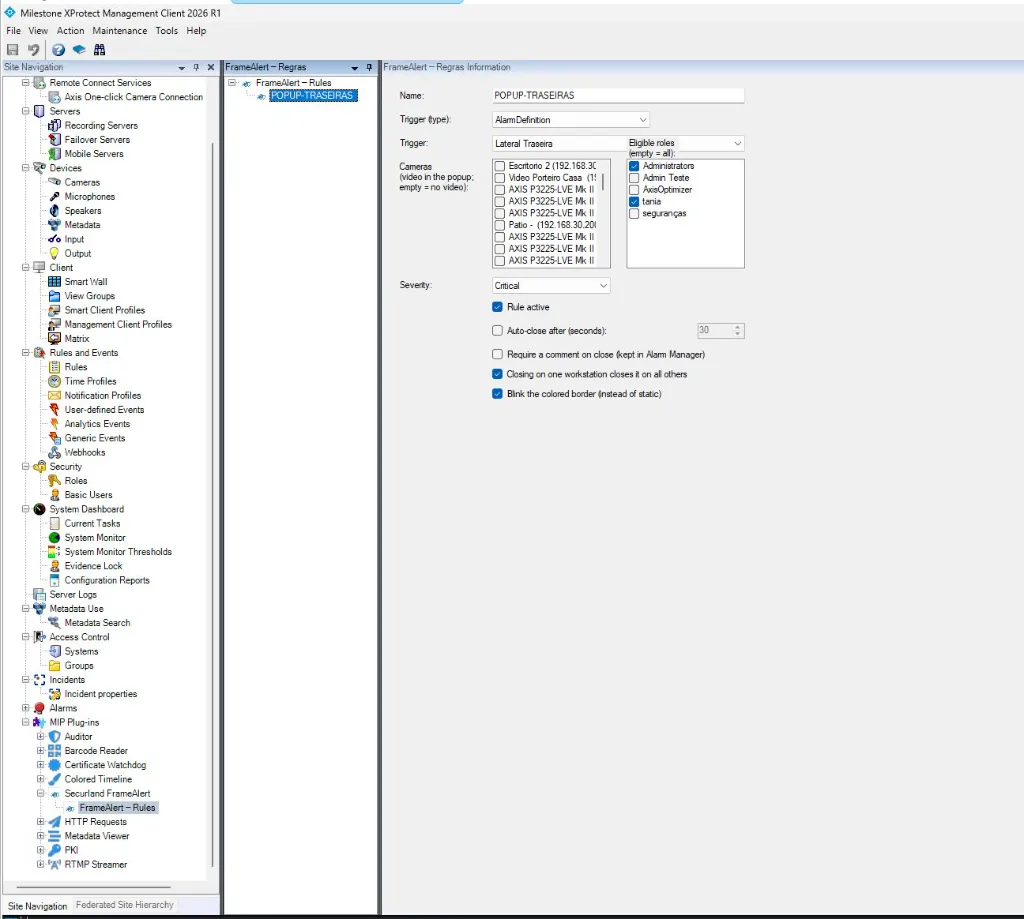Open the PKI key icon
The image size is (1024, 919).
pyautogui.click(x=55, y=850)
